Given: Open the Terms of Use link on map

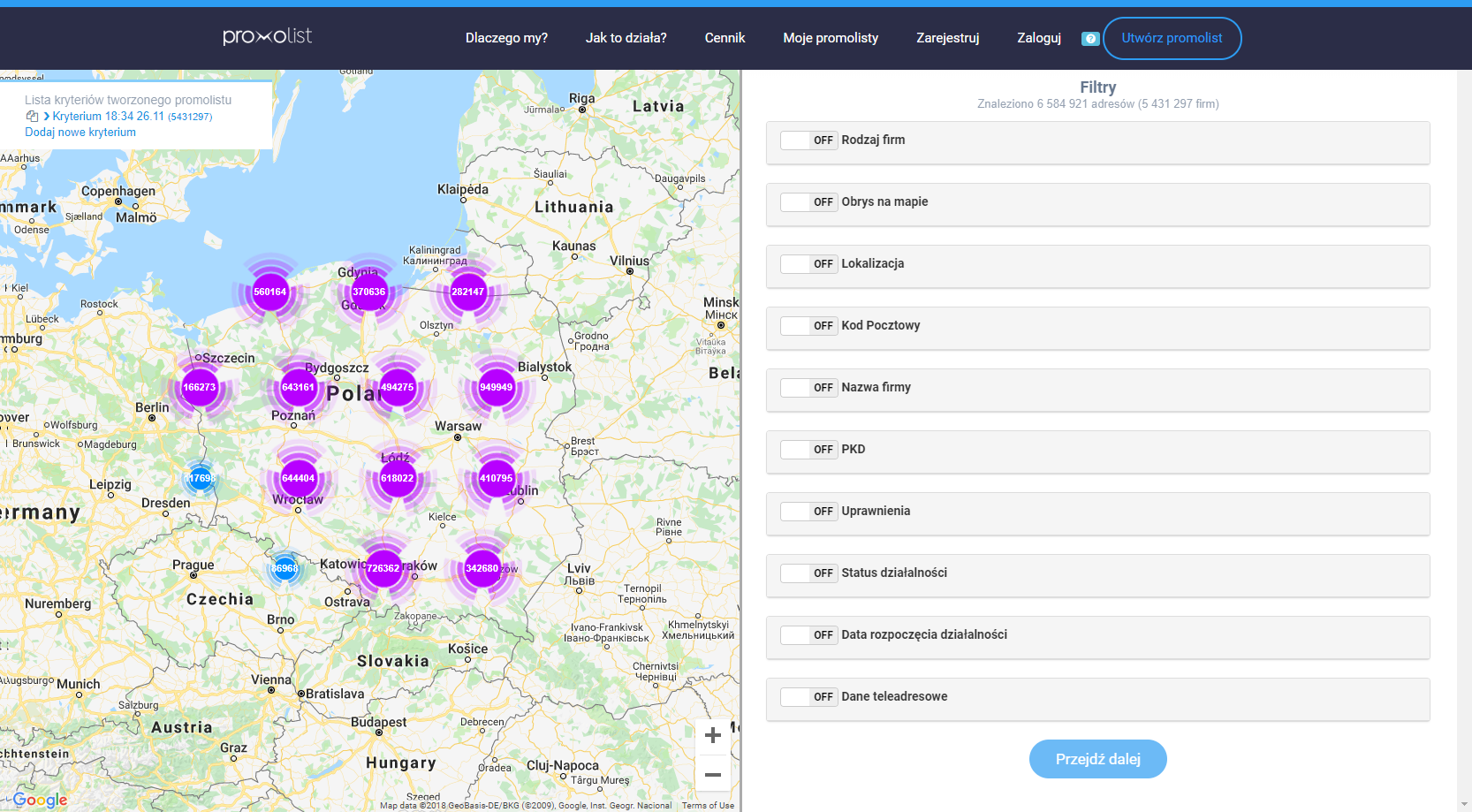Looking at the screenshot, I should 708,805.
